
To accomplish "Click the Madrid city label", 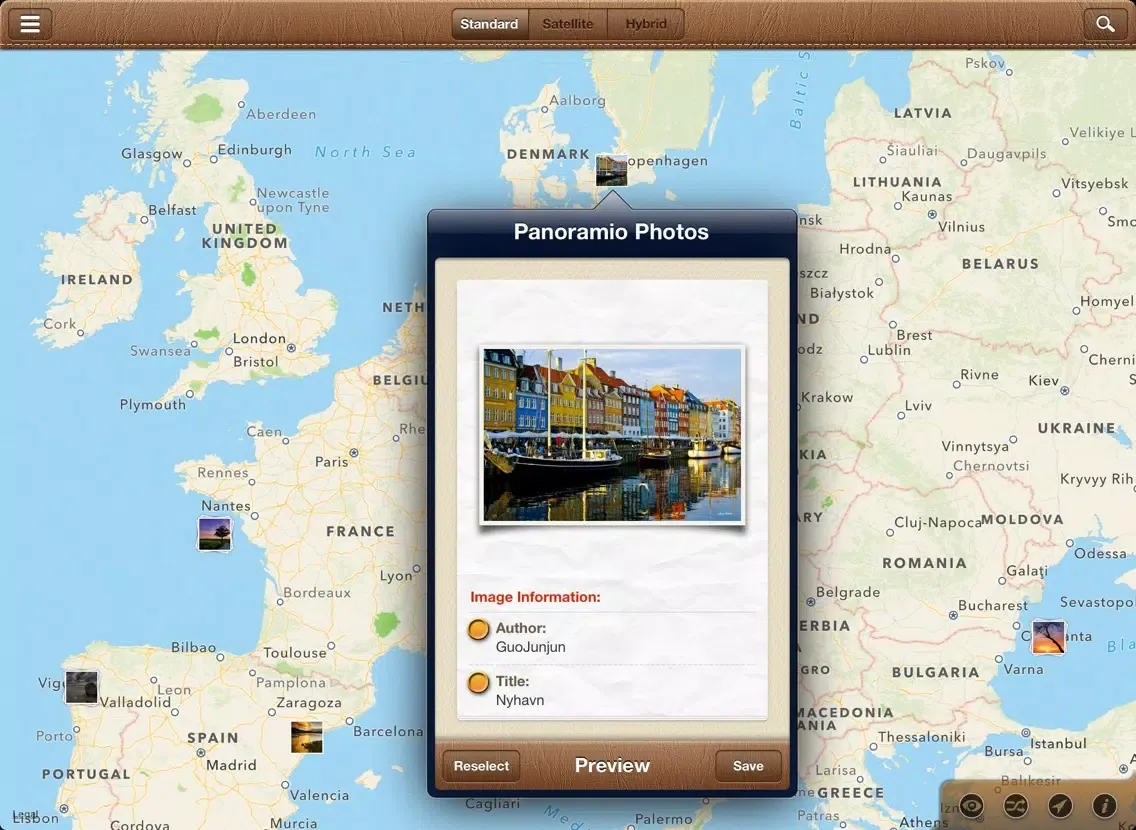I will [231, 765].
